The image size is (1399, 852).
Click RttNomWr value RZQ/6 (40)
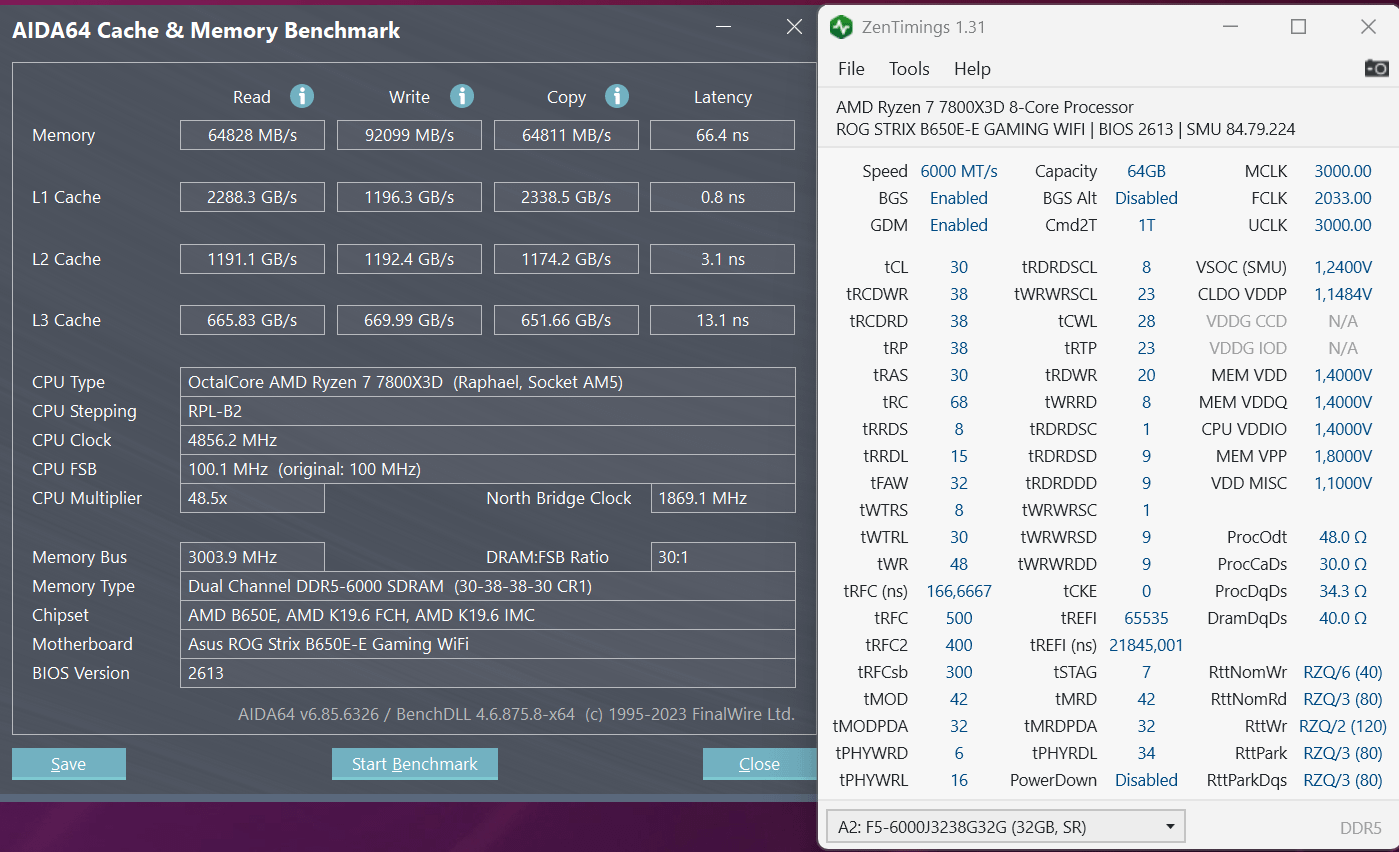click(x=1343, y=672)
